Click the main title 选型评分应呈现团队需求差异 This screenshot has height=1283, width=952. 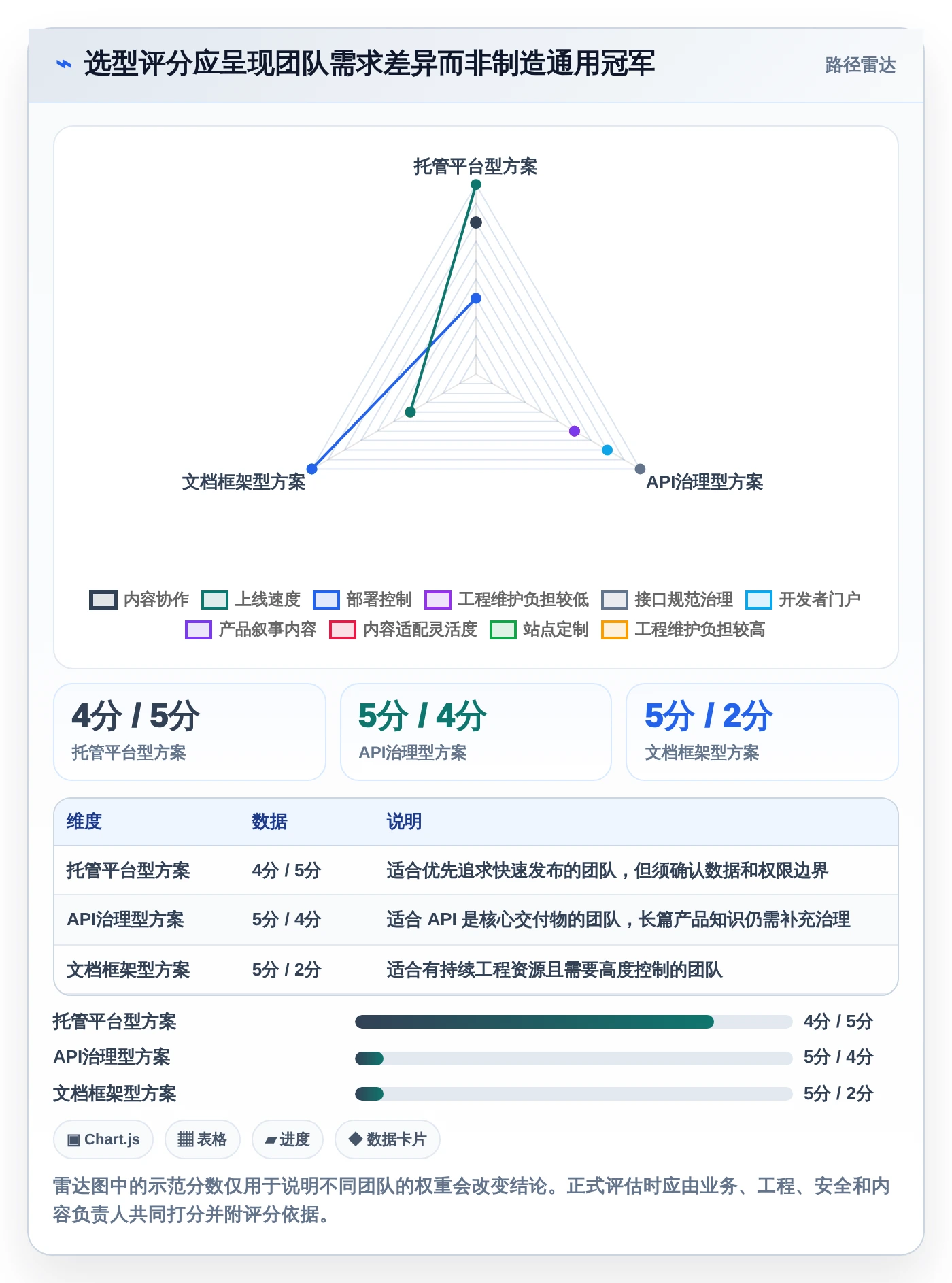pyautogui.click(x=369, y=63)
